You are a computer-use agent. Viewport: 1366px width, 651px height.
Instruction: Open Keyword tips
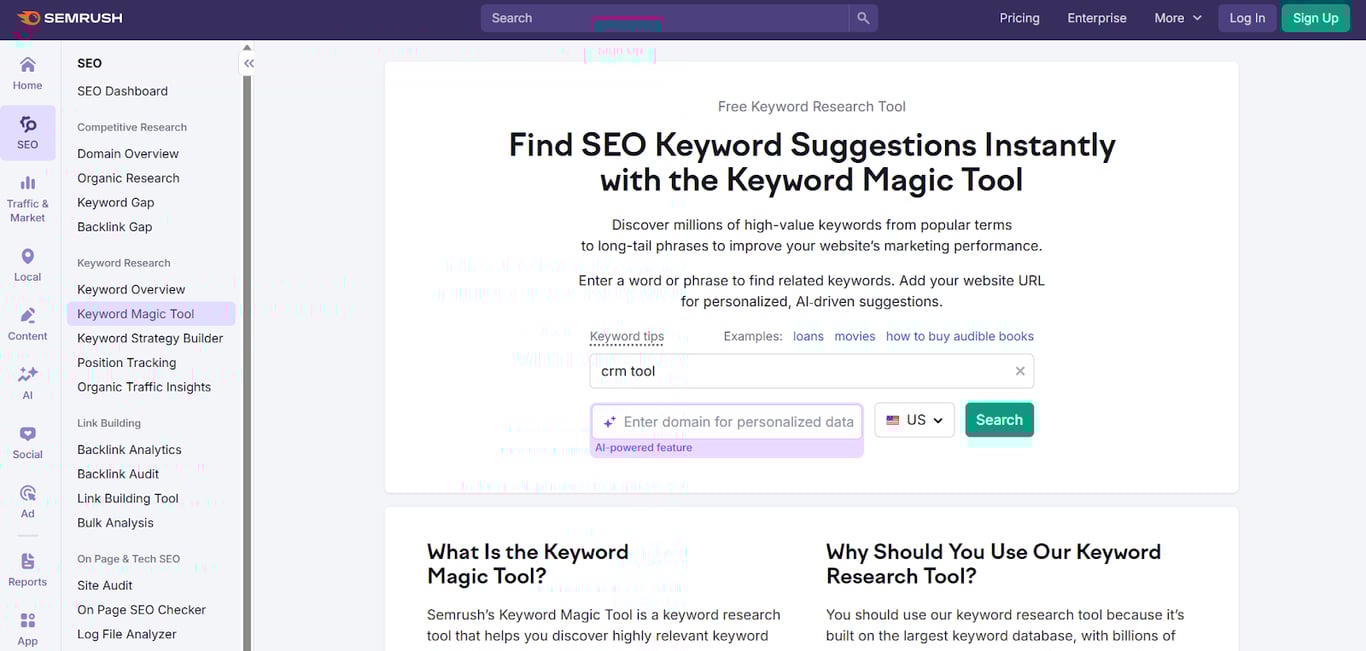[x=627, y=336]
